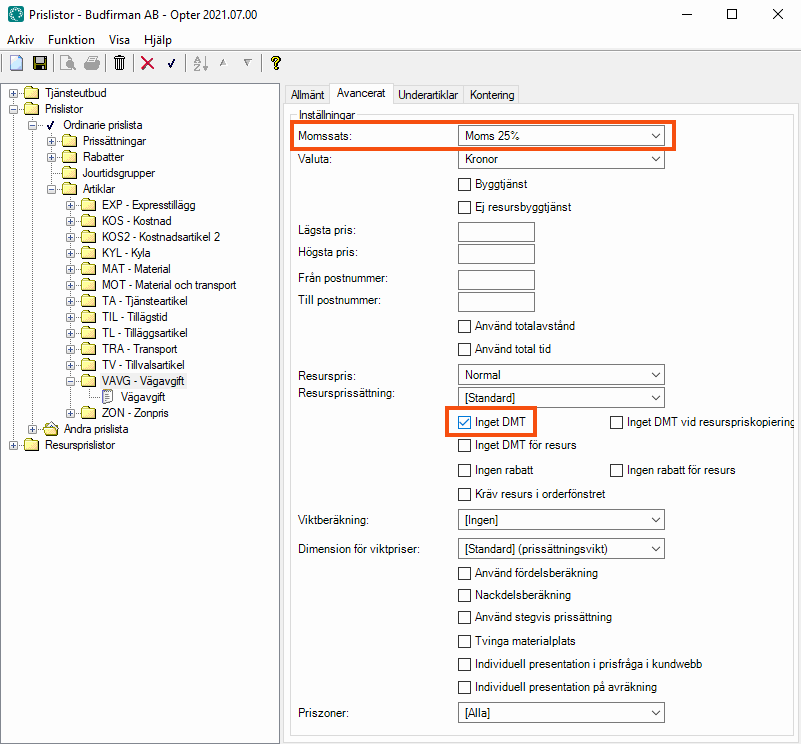The width and height of the screenshot is (801, 744).
Task: Click the Lägsta pris input field
Action: 497,232
